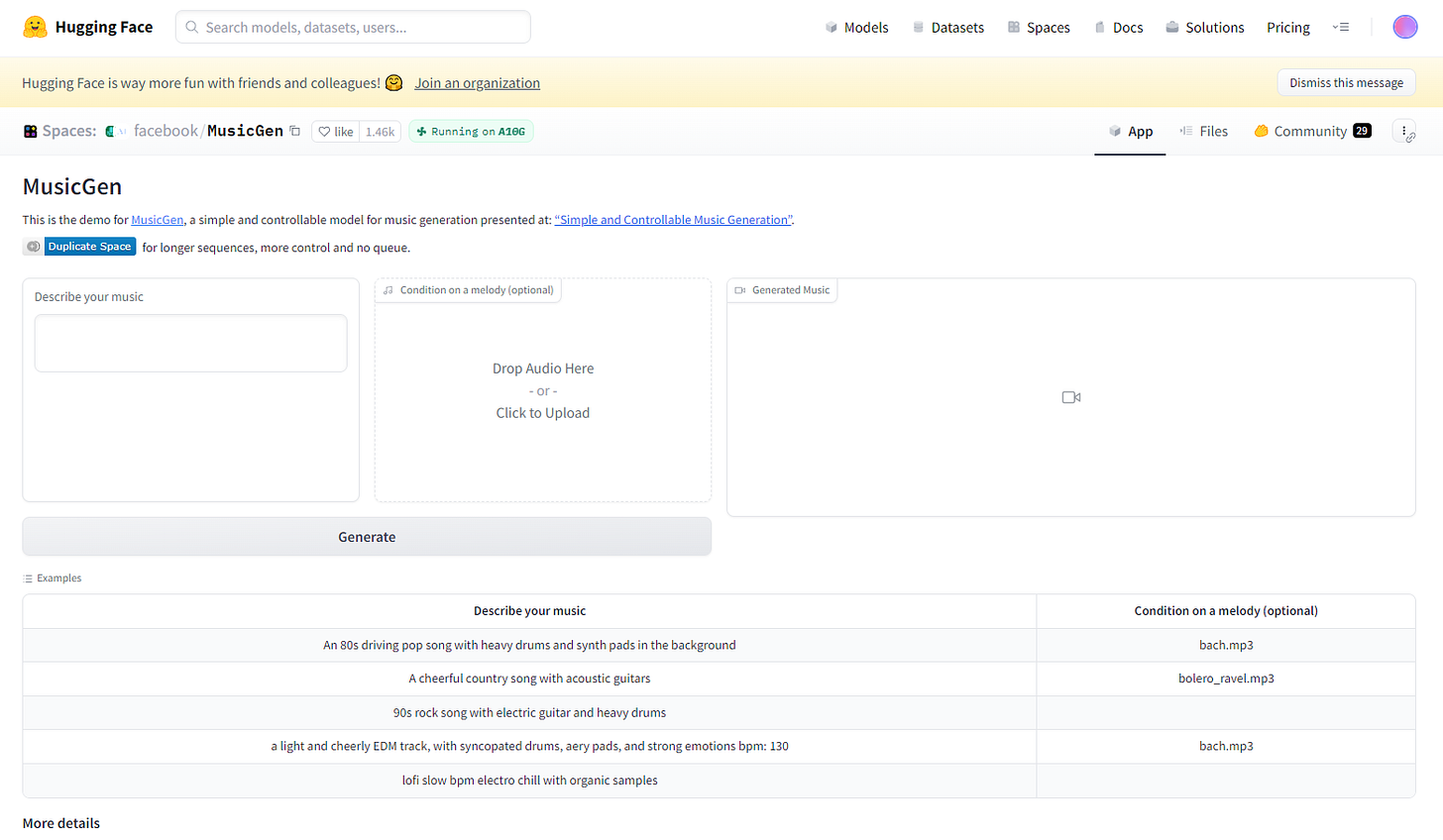
Task: Open the Models page
Action: (856, 27)
